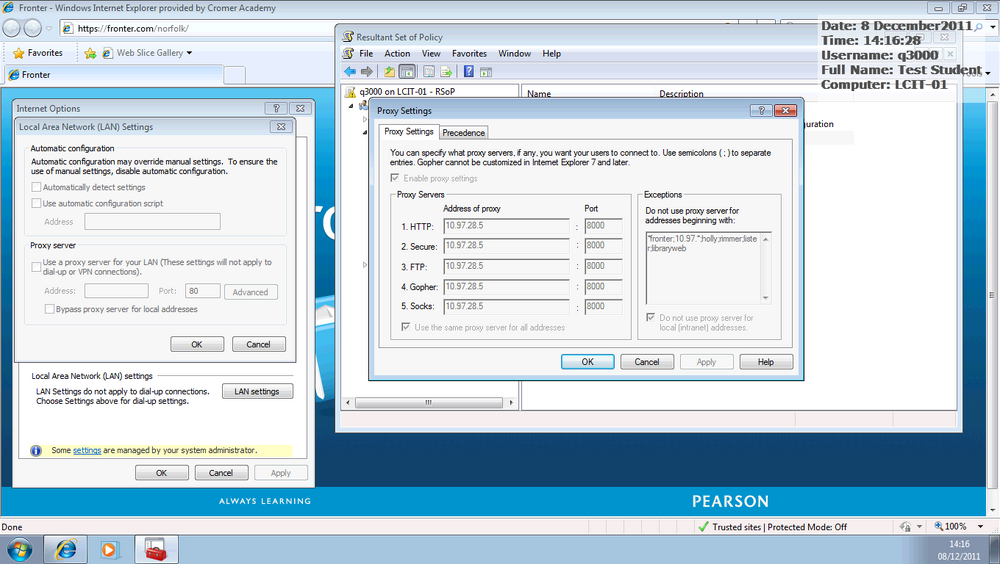Open Web Slice Gallery link
This screenshot has width=1000, height=564.
(147, 53)
